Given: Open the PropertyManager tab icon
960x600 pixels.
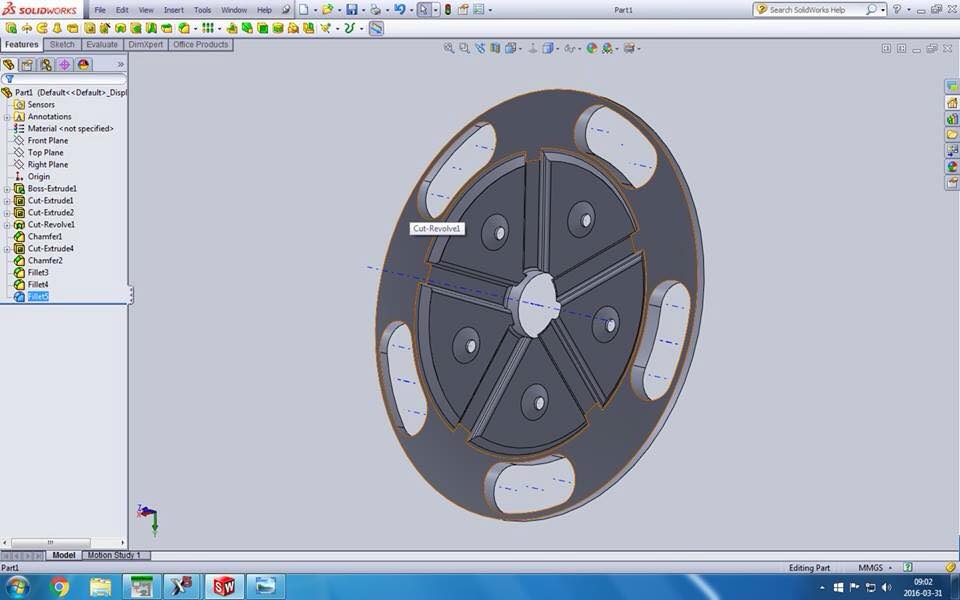Looking at the screenshot, I should coord(27,64).
